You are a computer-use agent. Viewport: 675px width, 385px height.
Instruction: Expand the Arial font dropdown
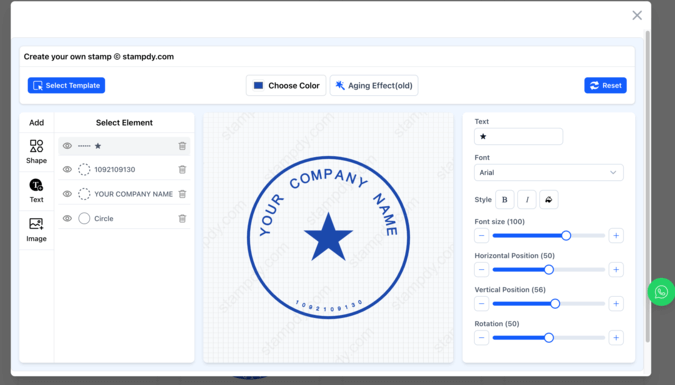[x=548, y=173]
